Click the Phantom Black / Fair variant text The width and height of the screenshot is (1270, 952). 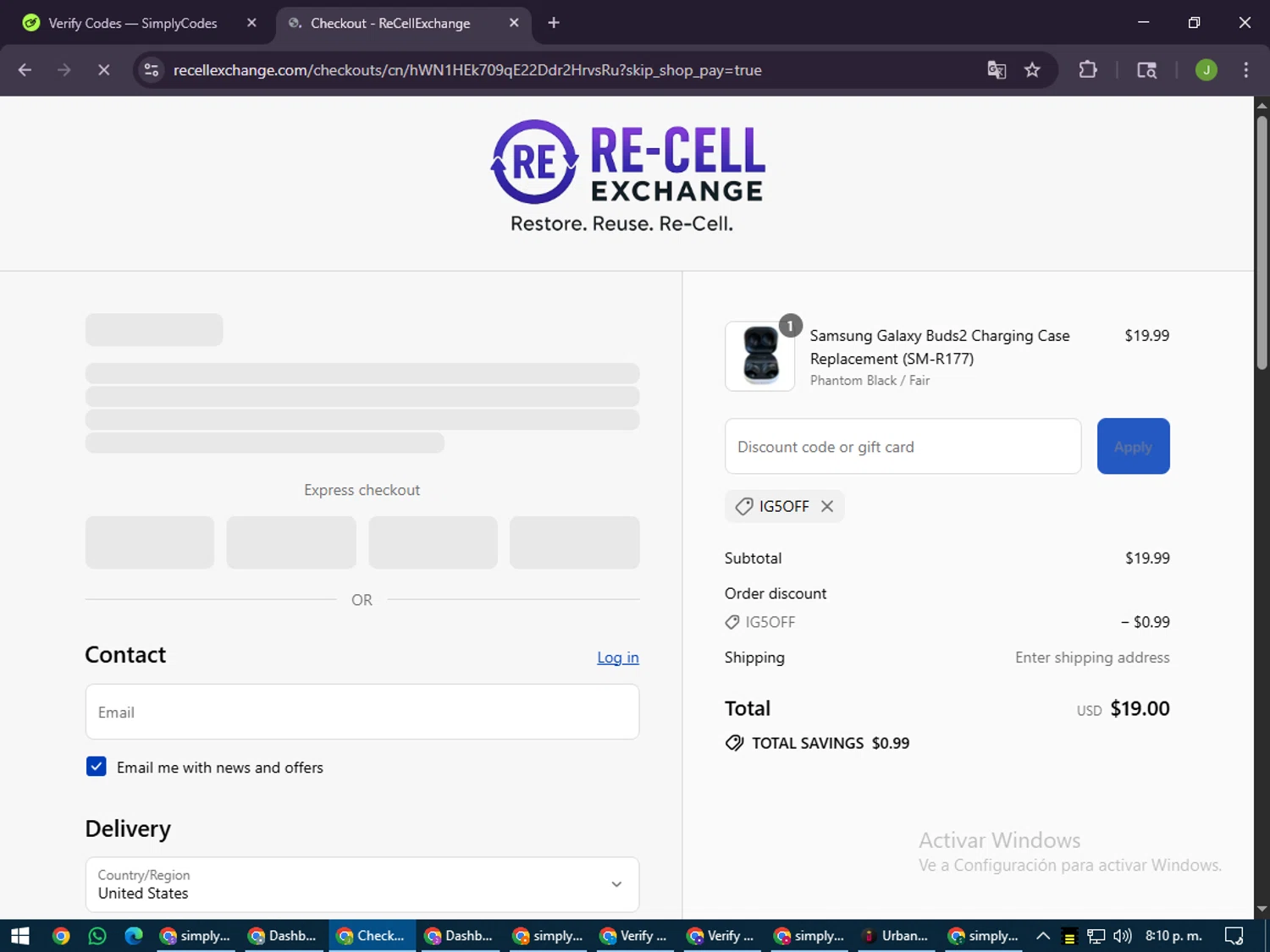[x=870, y=381]
